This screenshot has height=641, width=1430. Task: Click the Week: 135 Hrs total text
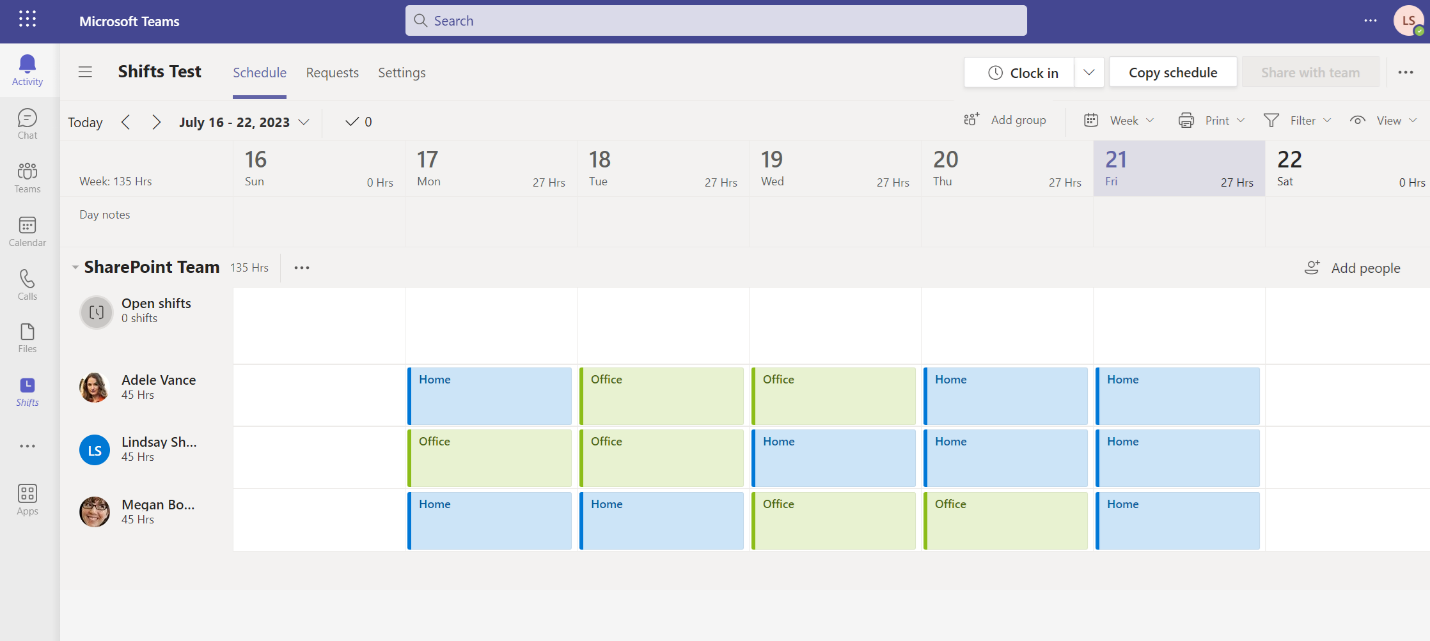tap(115, 182)
